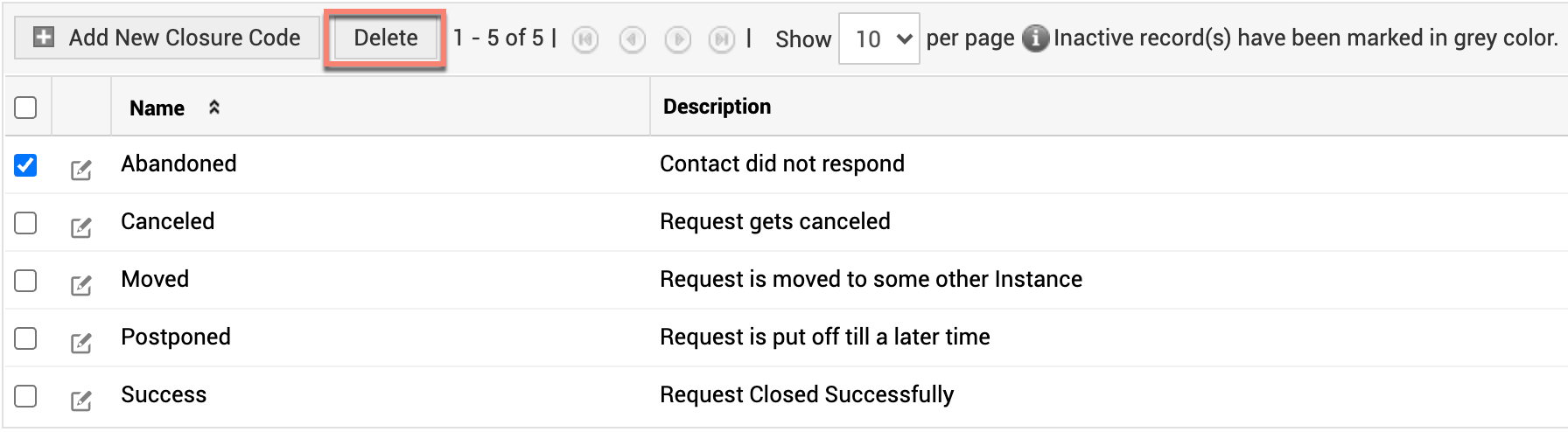
Task: Sort by Name column arrow
Action: pyautogui.click(x=214, y=108)
